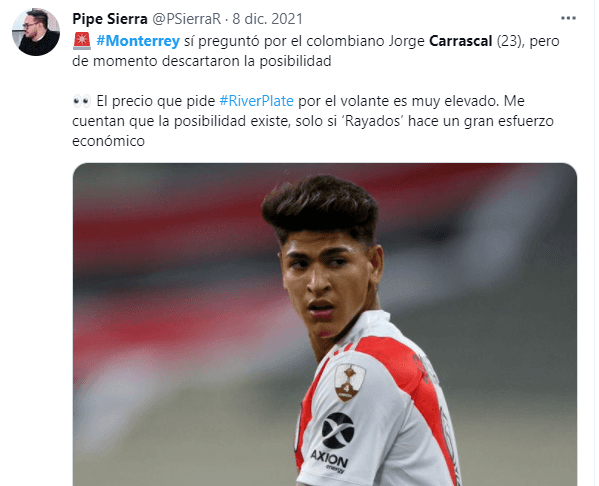Click the bold Carrascal name in tweet

460,41
